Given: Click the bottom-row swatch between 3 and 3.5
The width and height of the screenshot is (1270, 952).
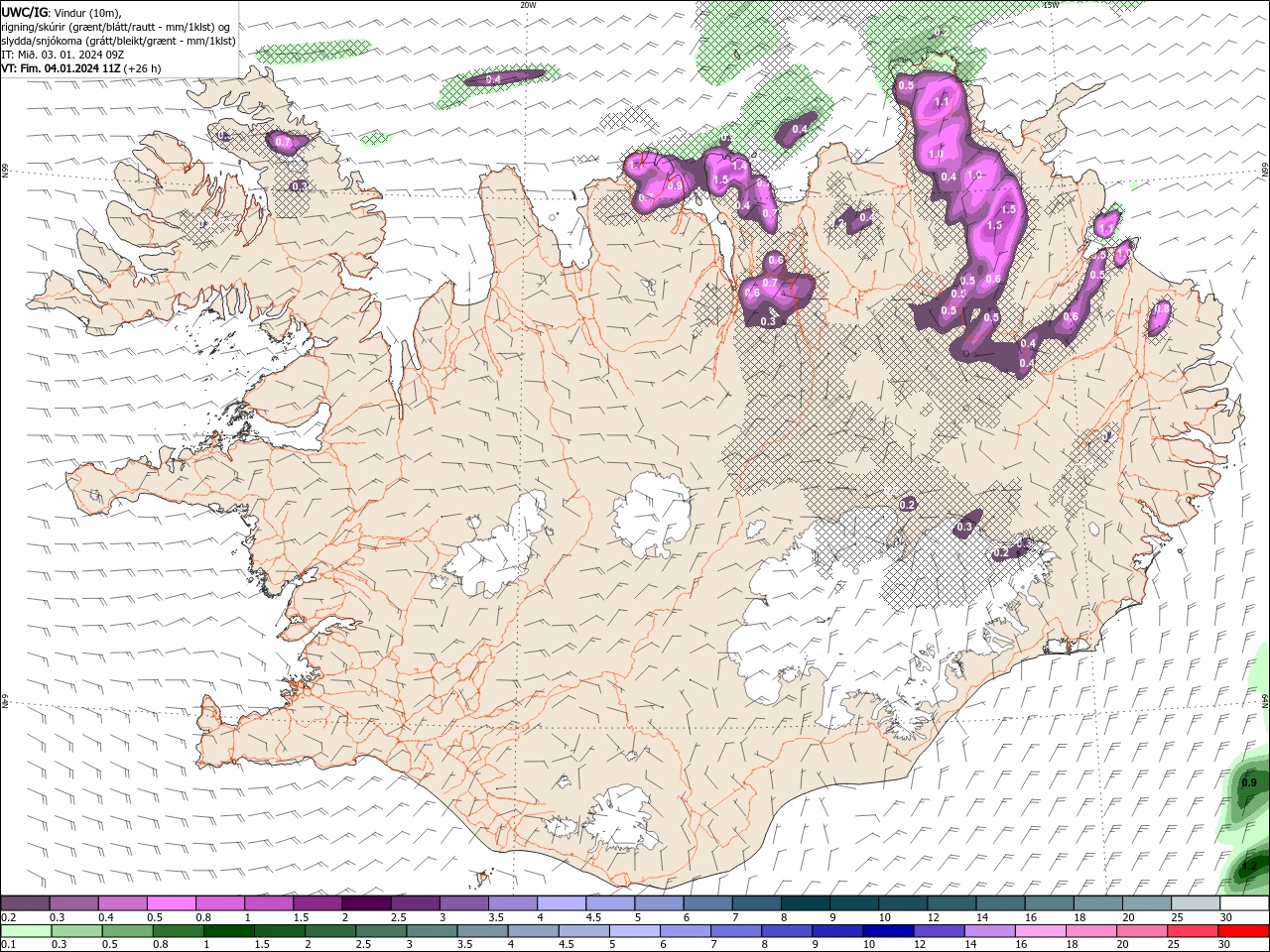Looking at the screenshot, I should [x=431, y=931].
